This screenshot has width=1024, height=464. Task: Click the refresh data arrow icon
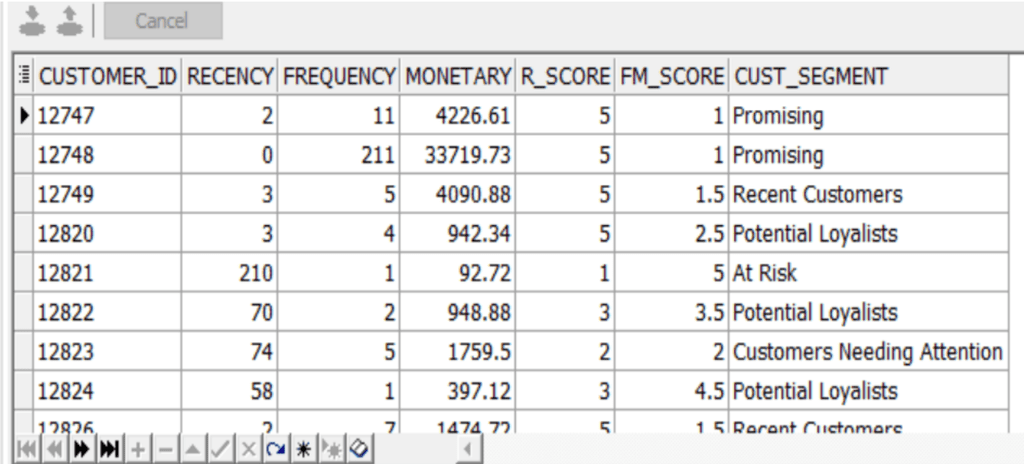point(276,449)
